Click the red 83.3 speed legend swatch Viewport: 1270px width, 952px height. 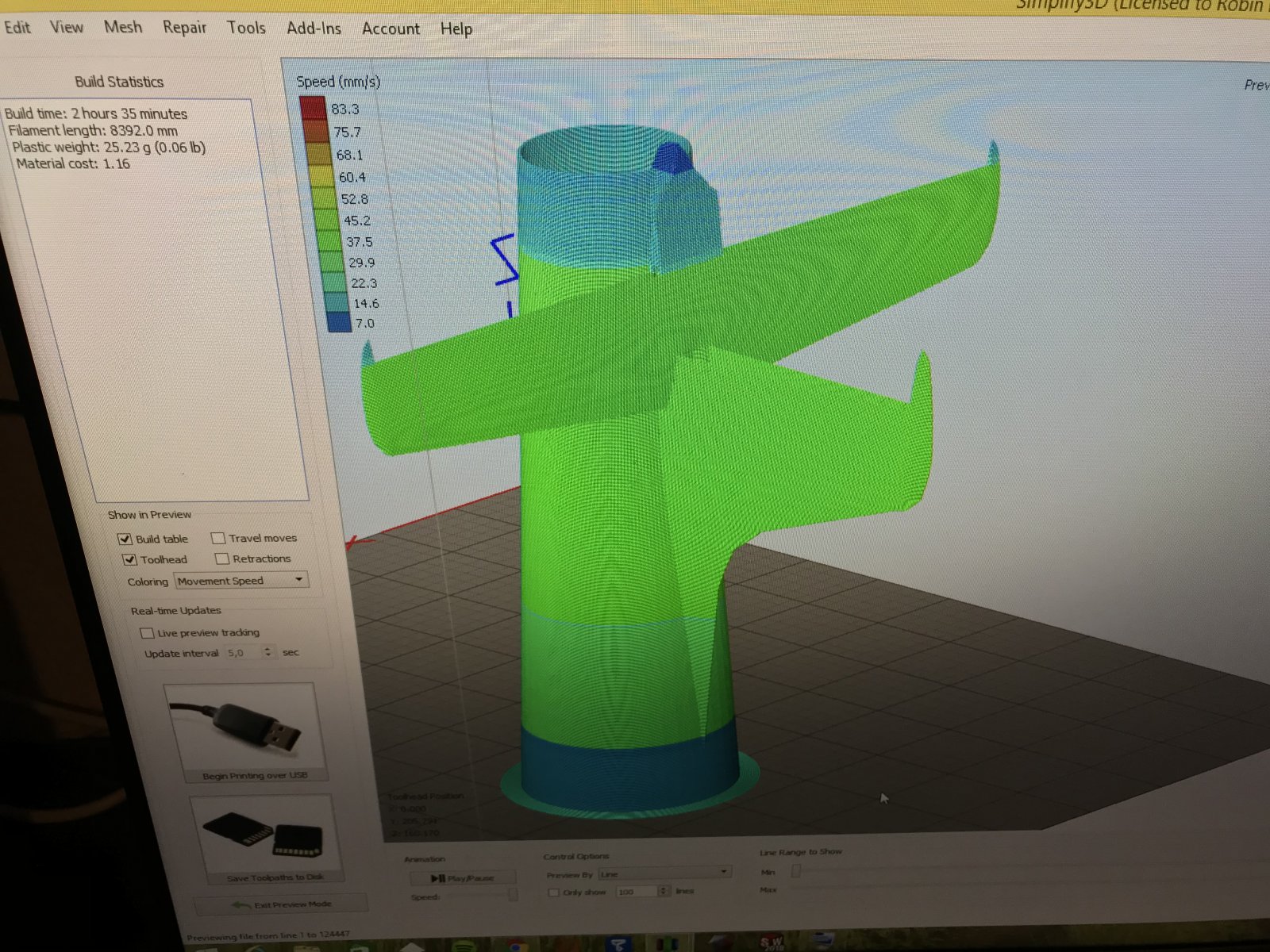click(x=313, y=108)
